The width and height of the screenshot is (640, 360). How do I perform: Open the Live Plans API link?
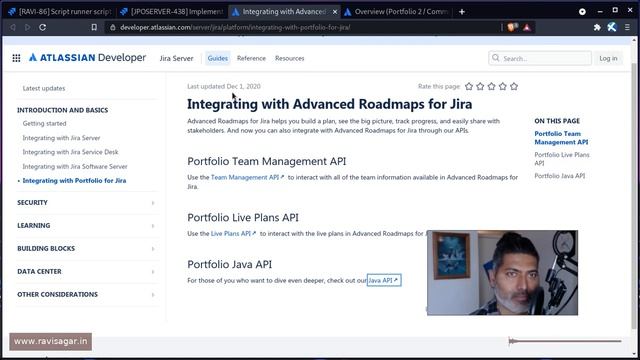(233, 233)
